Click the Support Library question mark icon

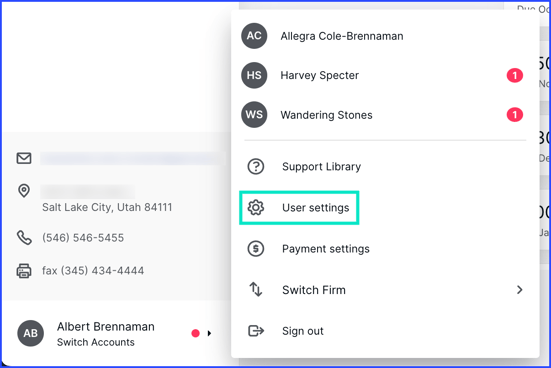pyautogui.click(x=256, y=167)
